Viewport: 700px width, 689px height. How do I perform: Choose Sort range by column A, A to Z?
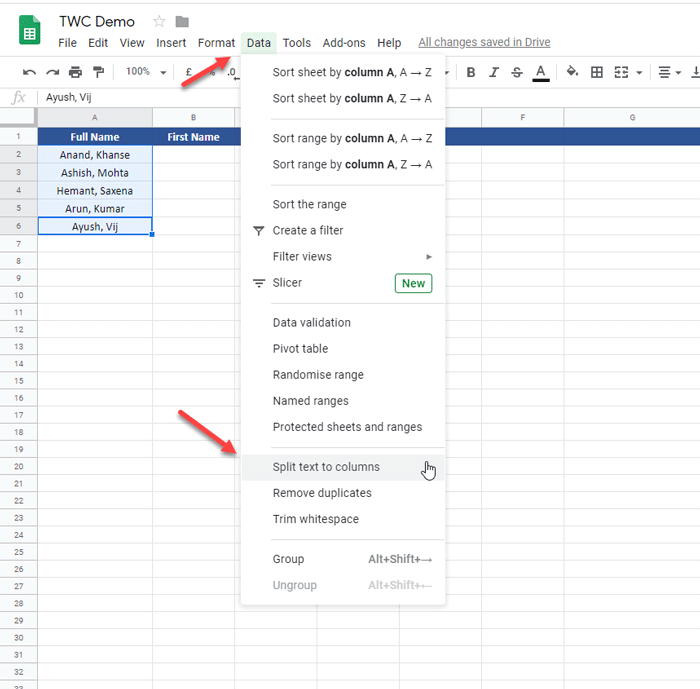pos(343,138)
